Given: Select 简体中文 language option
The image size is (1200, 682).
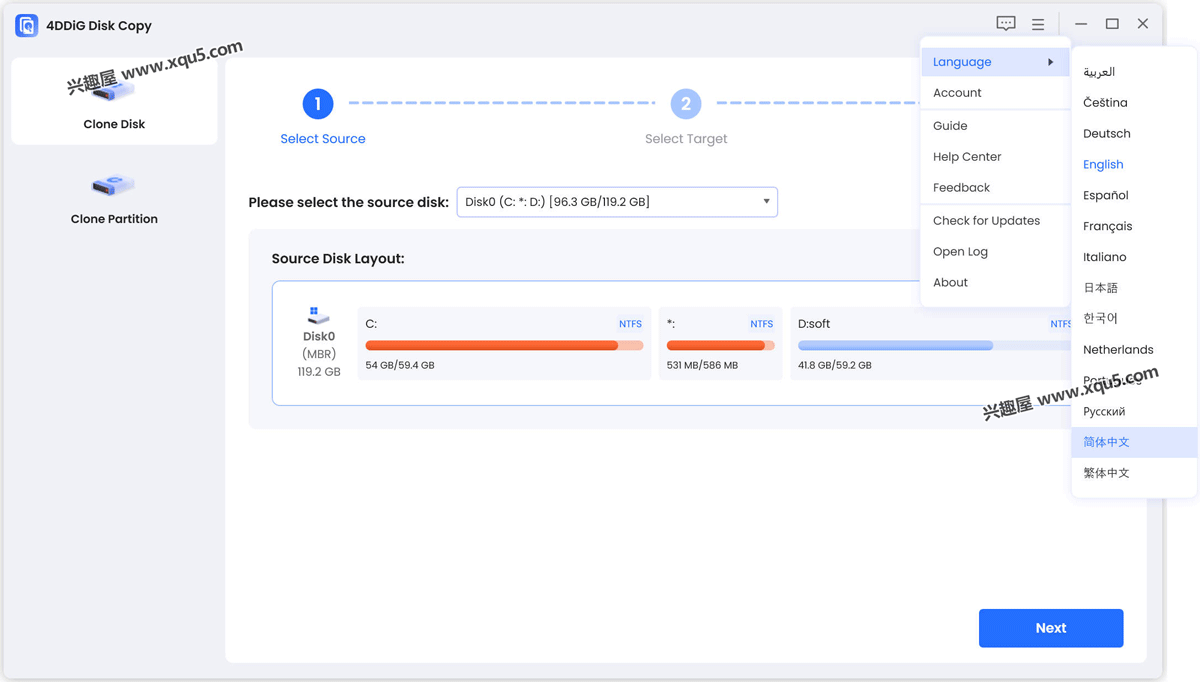Looking at the screenshot, I should click(x=1134, y=442).
